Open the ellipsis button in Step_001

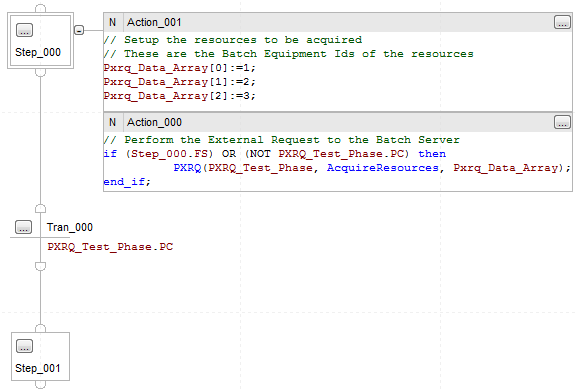click(24, 346)
